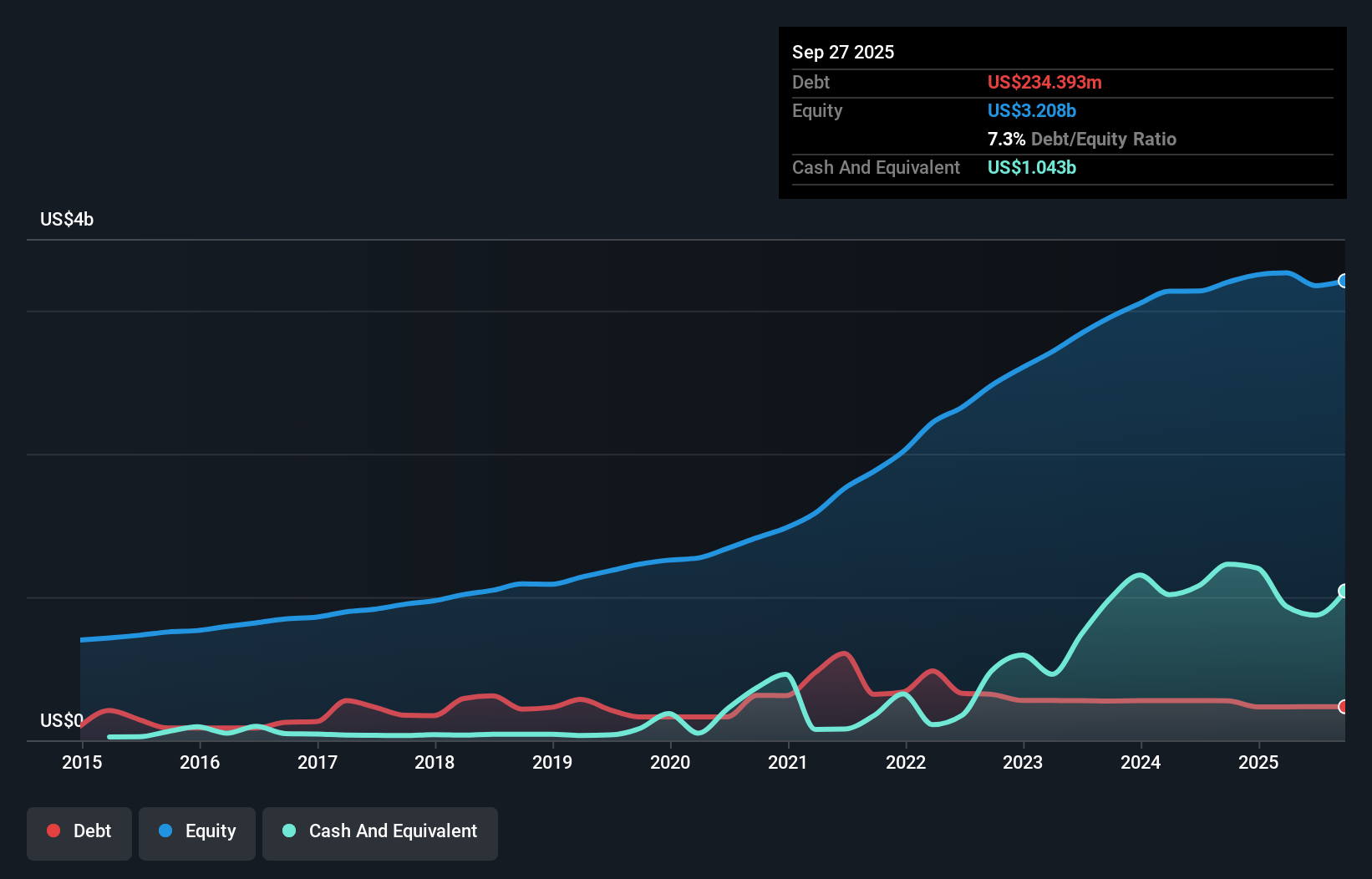Switch focus to the 2020 axis label
Screen dimensions: 1372x879
(671, 762)
